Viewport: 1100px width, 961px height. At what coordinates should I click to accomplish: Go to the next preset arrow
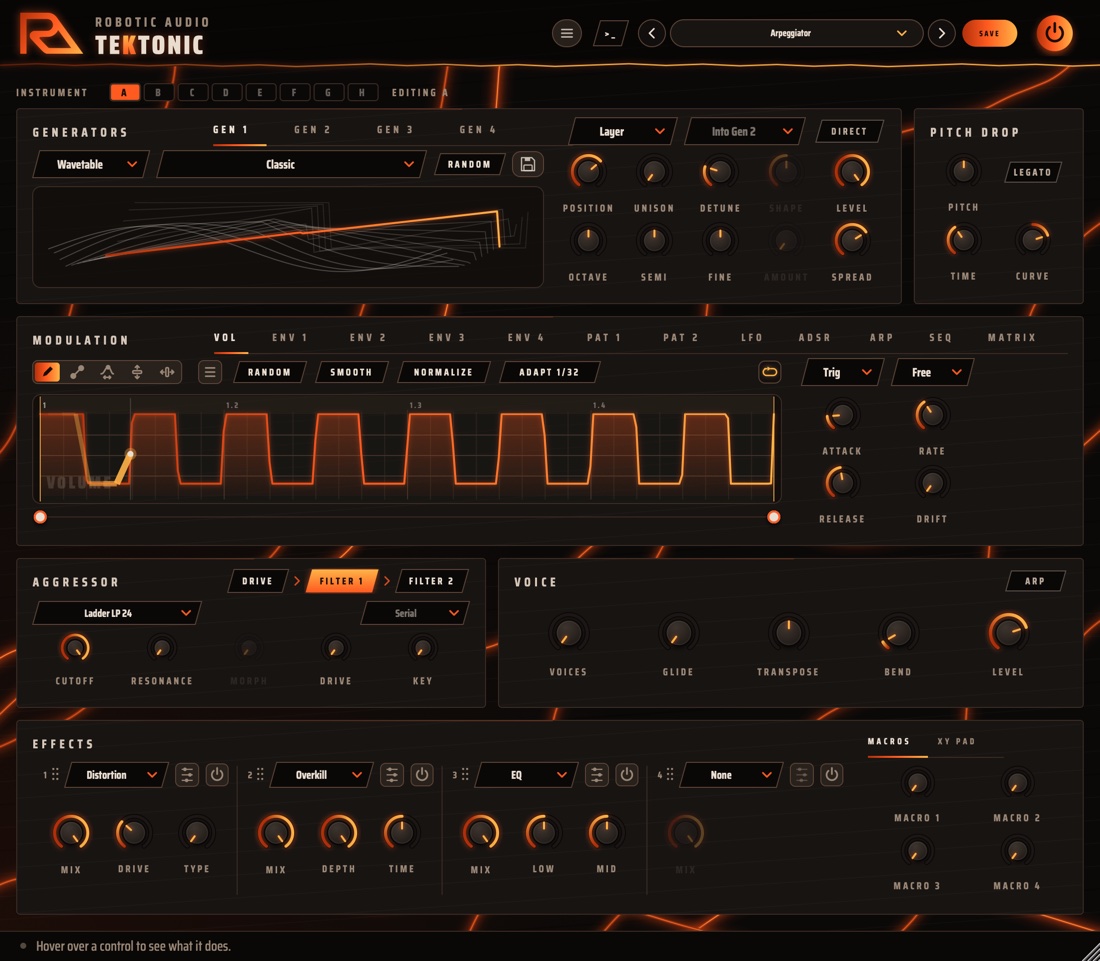coord(941,33)
